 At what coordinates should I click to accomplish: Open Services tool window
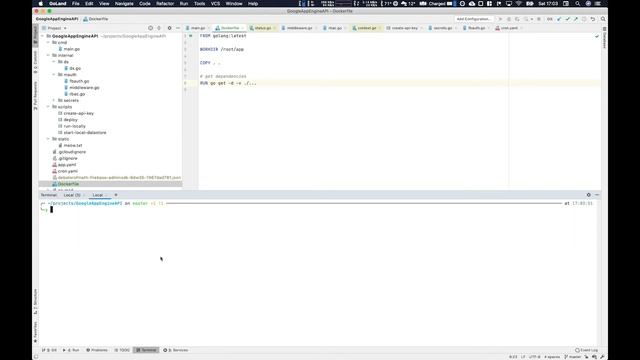176,350
